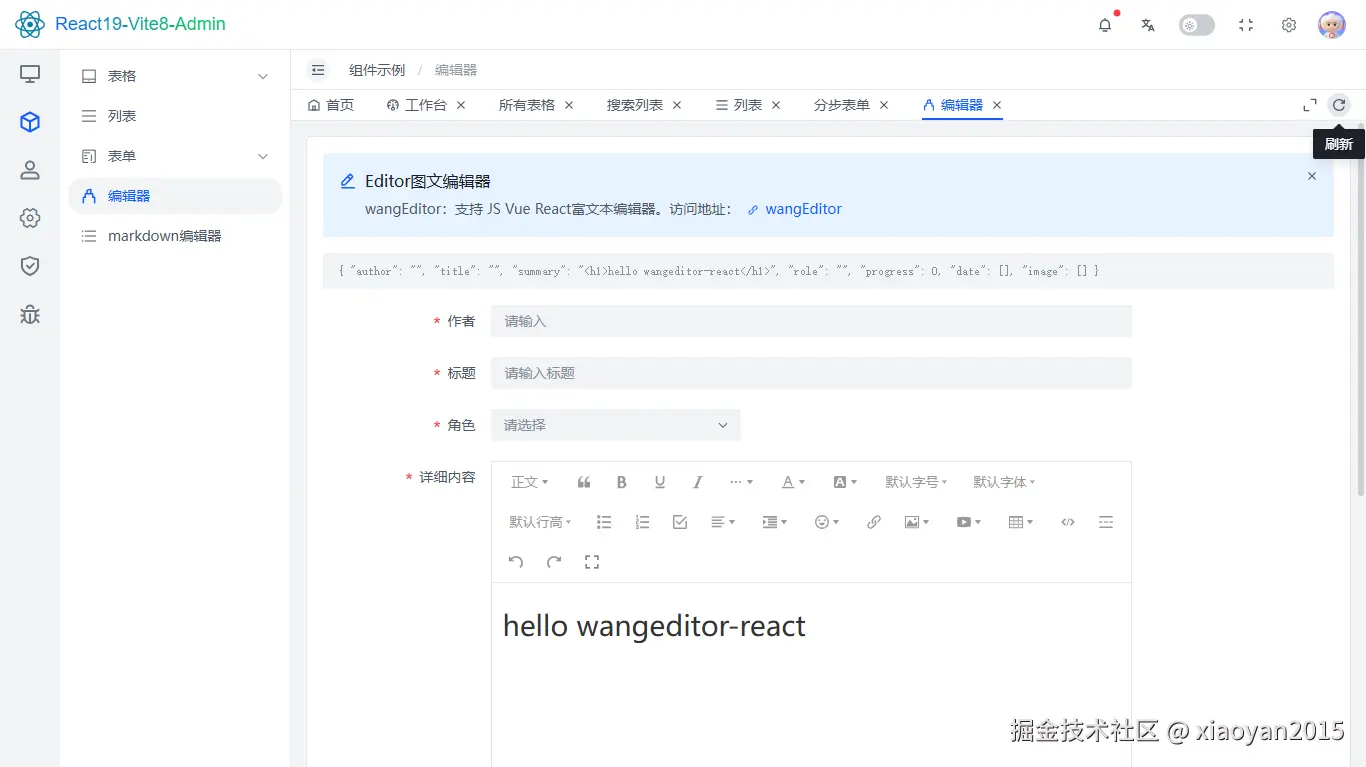Select the cube components icon in sidebar

[30, 122]
